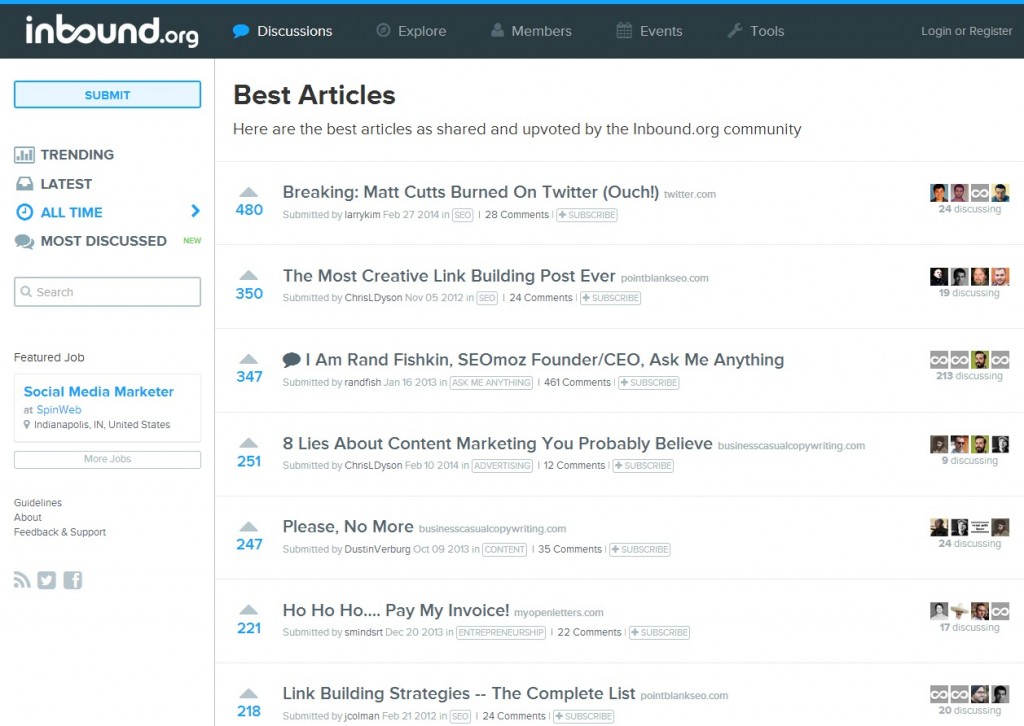Click the Most Discussed speech bubbles icon
Viewport: 1024px width, 726px height.
click(24, 242)
